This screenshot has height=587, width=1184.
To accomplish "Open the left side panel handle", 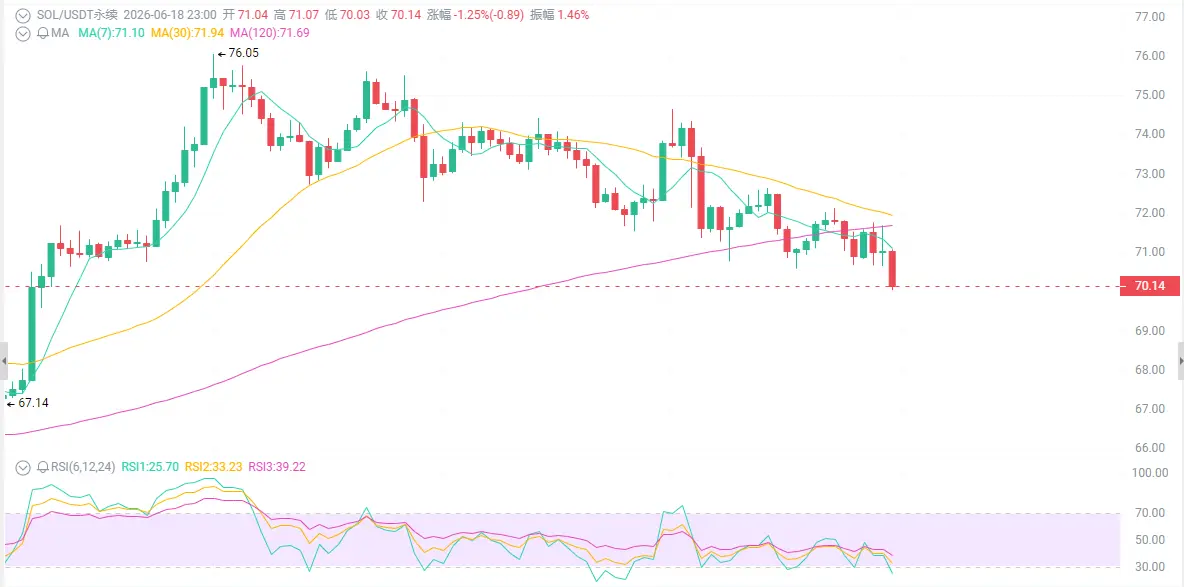I will click(x=3, y=360).
